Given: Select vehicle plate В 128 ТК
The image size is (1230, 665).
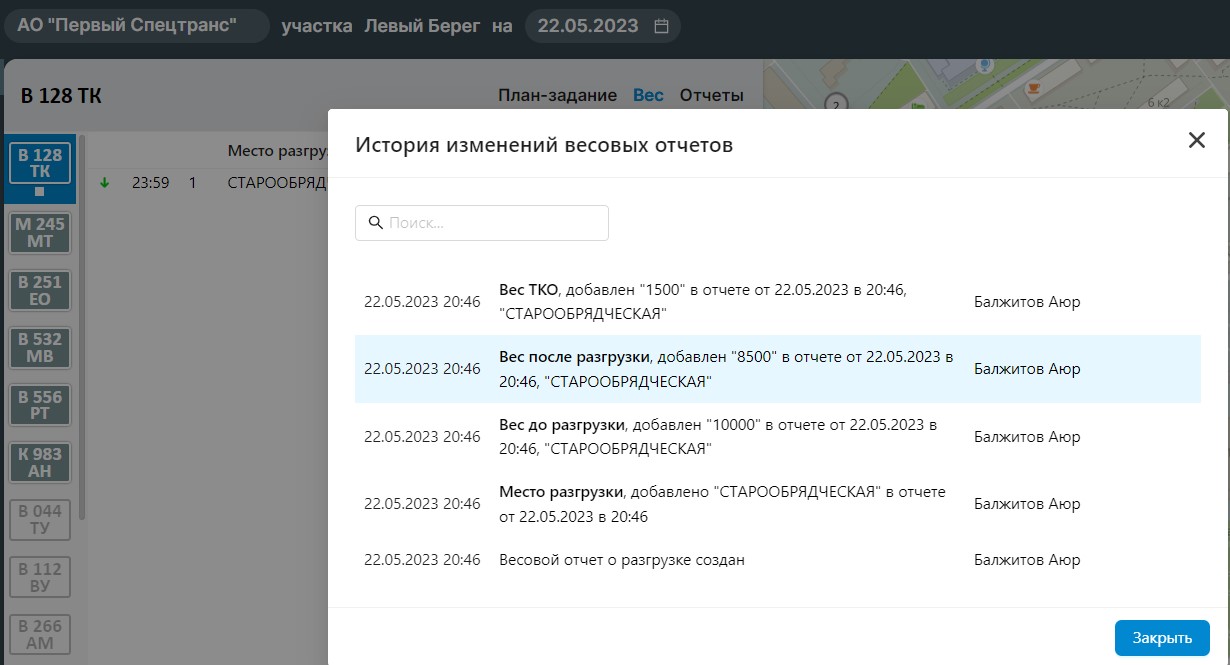Looking at the screenshot, I should coord(40,164).
